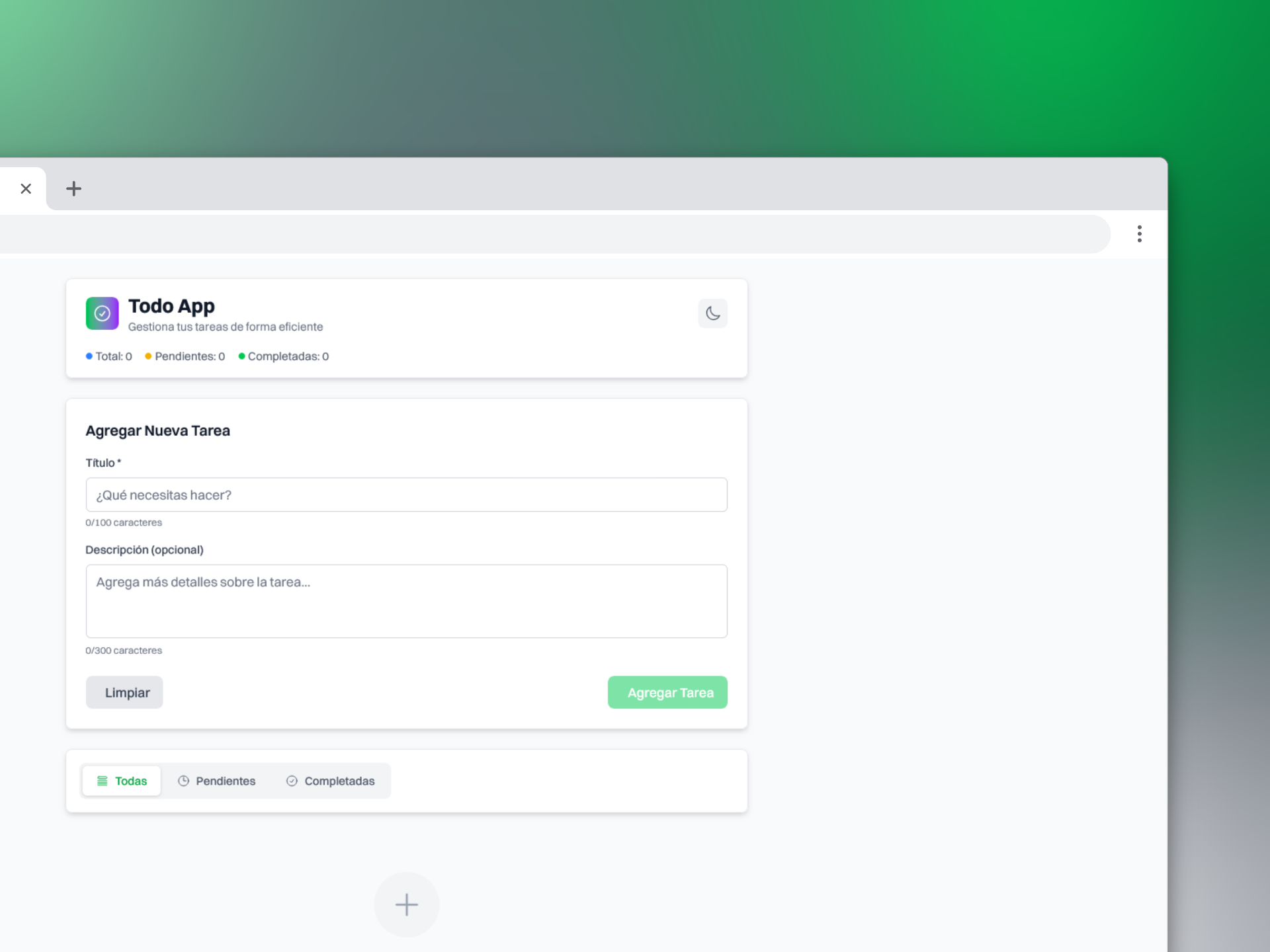Click the Título * field label
Viewport: 1270px width, 952px height.
103,463
